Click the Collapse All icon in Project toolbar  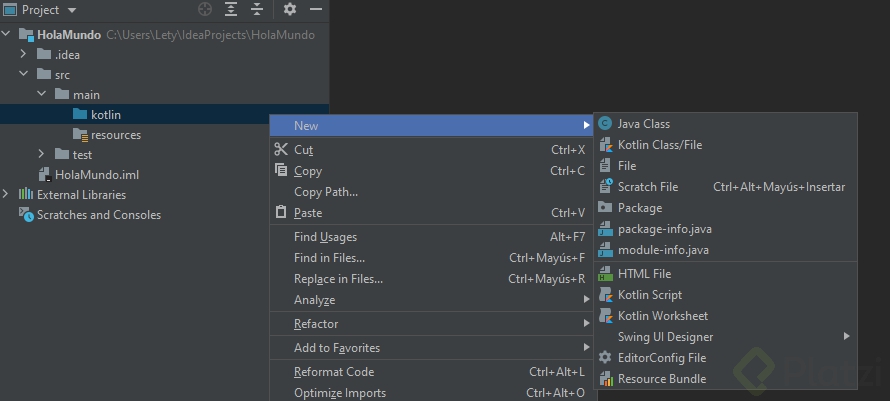[x=257, y=10]
